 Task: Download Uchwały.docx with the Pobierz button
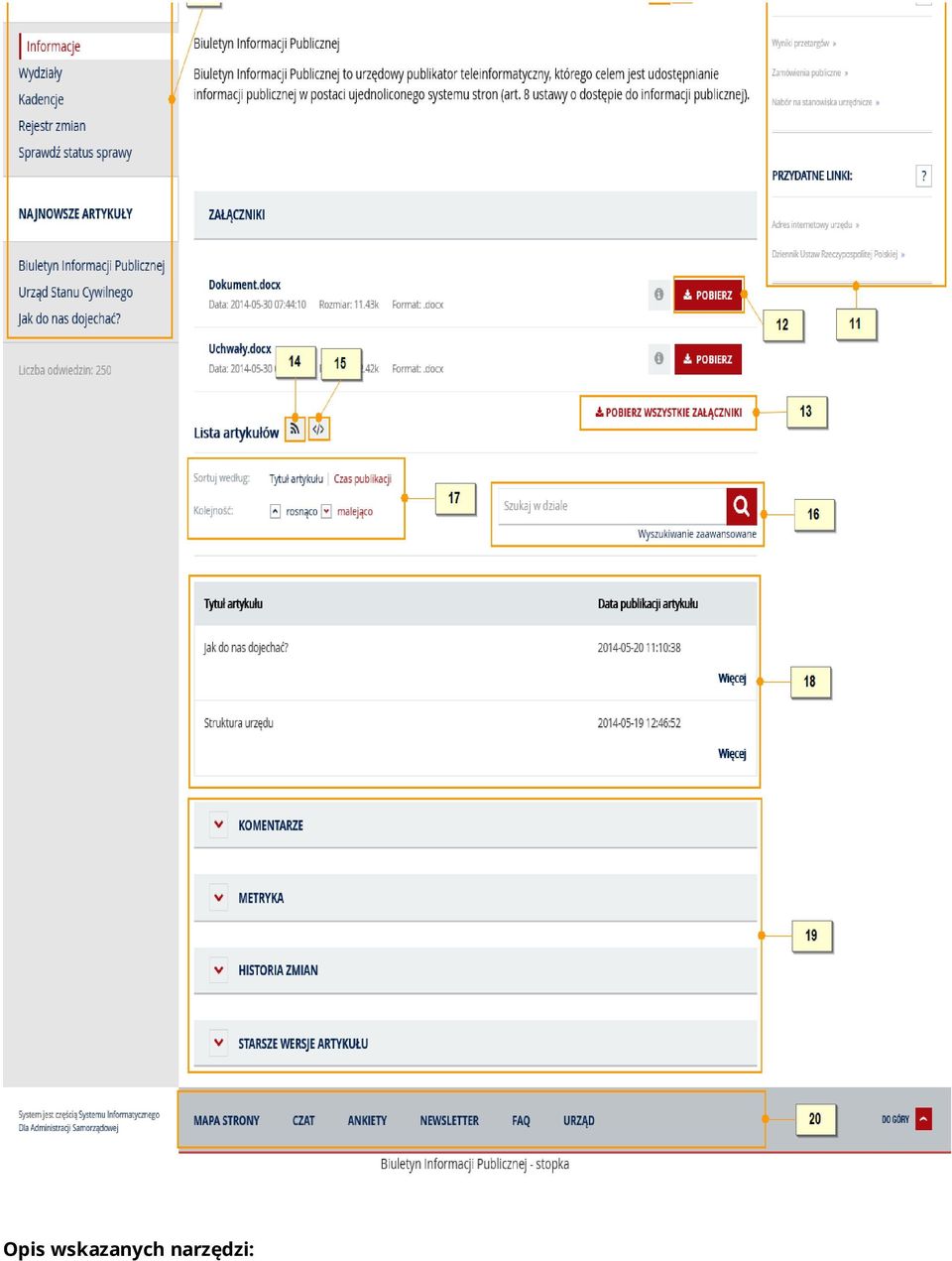coord(708,359)
